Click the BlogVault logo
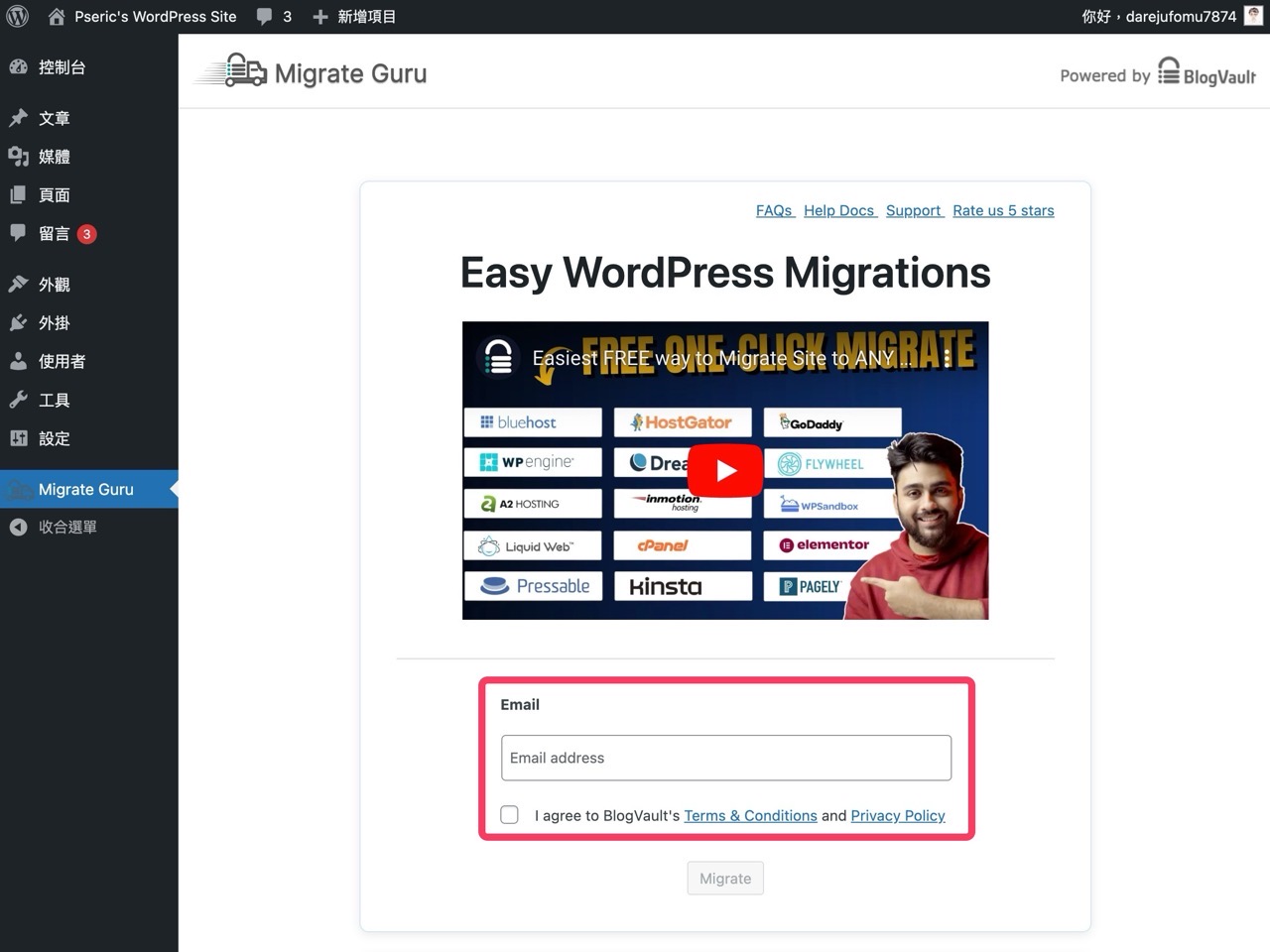Screen dimensions: 1270x952 pyautogui.click(x=1207, y=73)
